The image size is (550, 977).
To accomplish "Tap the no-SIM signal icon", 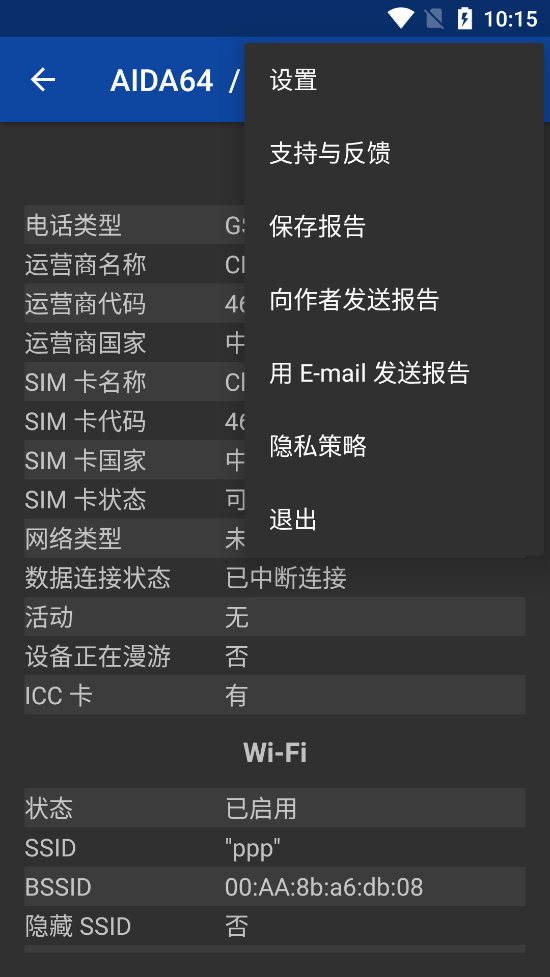I will 434,19.
